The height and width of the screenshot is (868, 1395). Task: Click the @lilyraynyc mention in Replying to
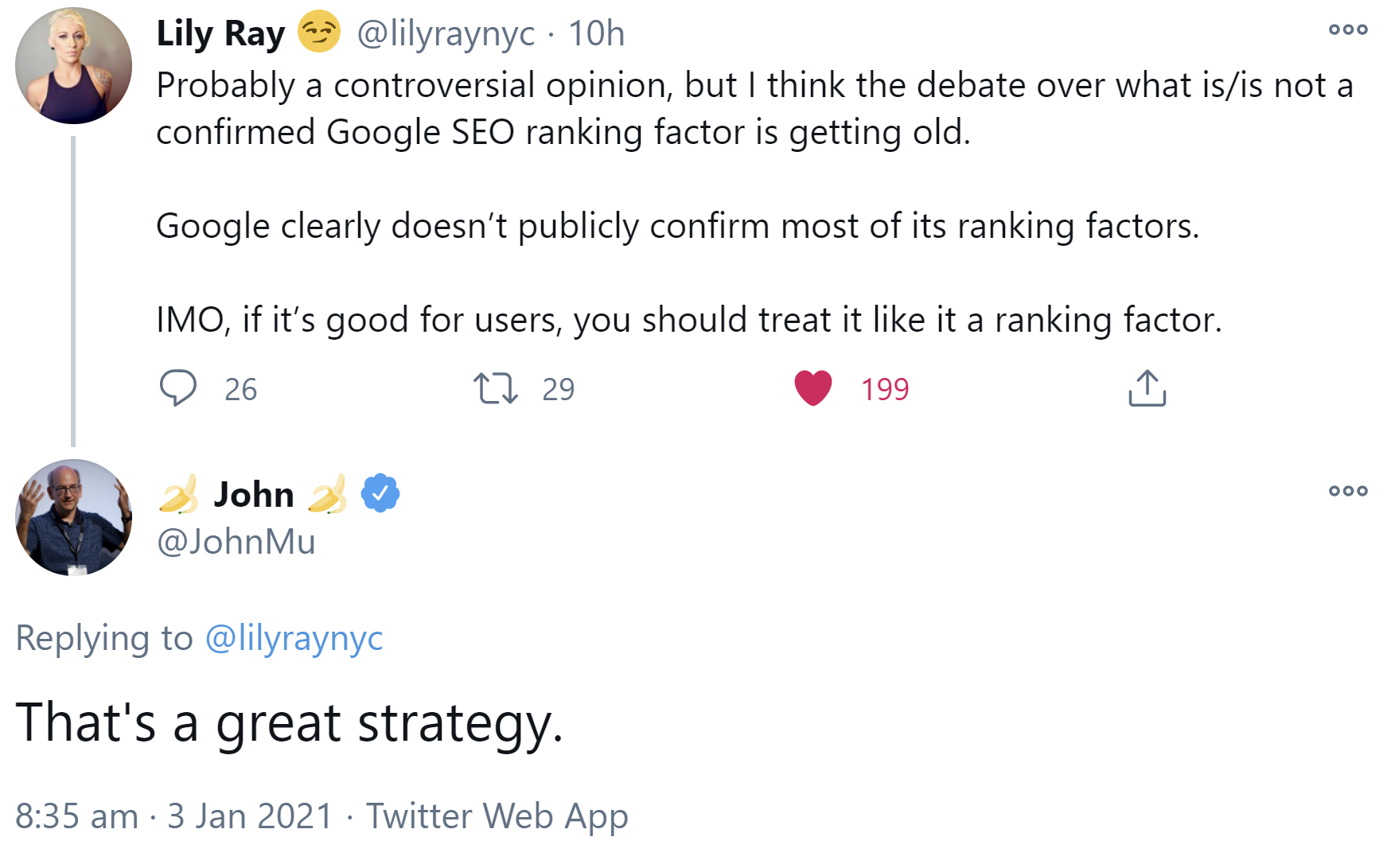[294, 638]
